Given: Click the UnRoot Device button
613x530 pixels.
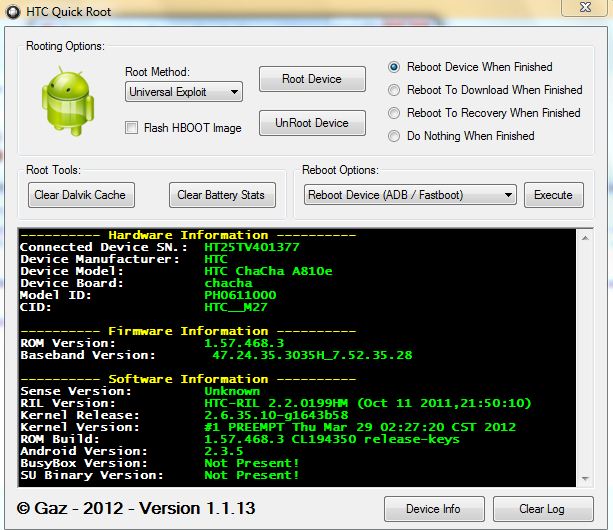Looking at the screenshot, I should click(x=312, y=123).
